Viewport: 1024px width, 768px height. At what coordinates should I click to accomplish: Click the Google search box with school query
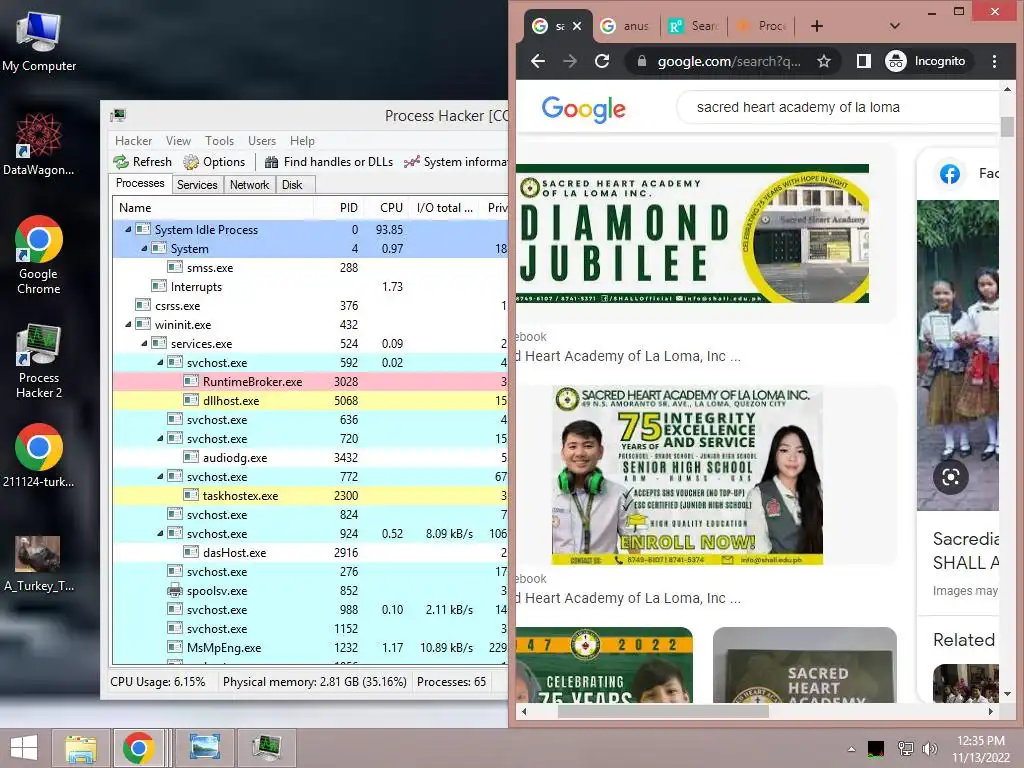(x=839, y=107)
